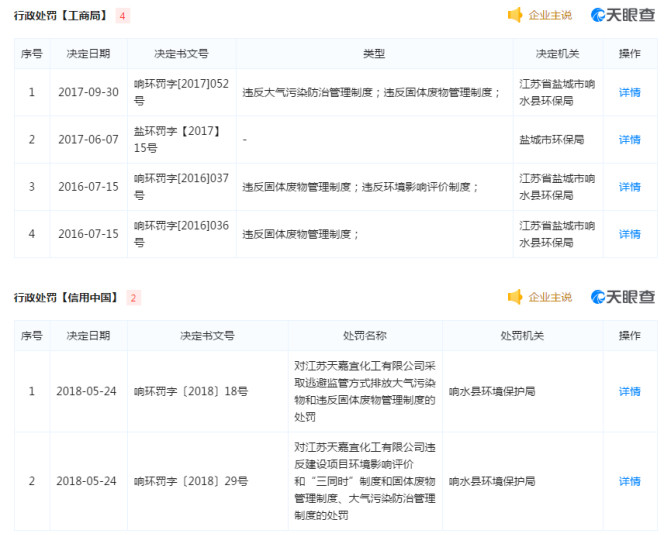Screen dimensions: 664x535
Task: Select heading 行政处罚【工商局】
Action: click(x=61, y=16)
